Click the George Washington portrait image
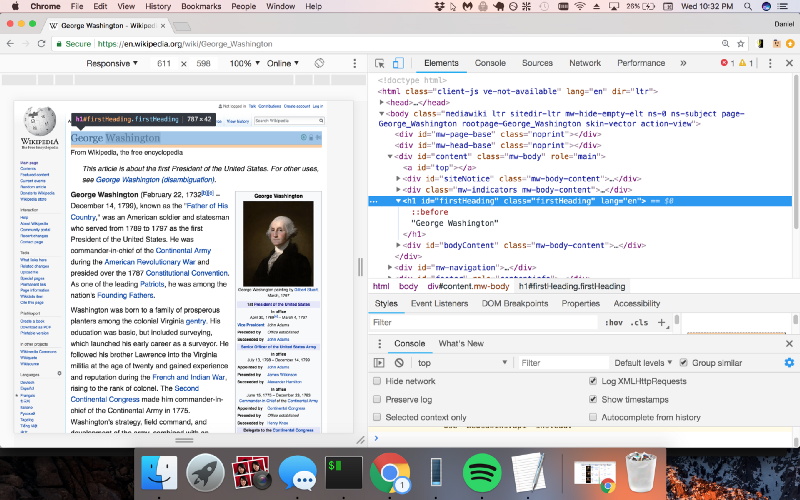Image resolution: width=800 pixels, height=500 pixels. tap(278, 243)
